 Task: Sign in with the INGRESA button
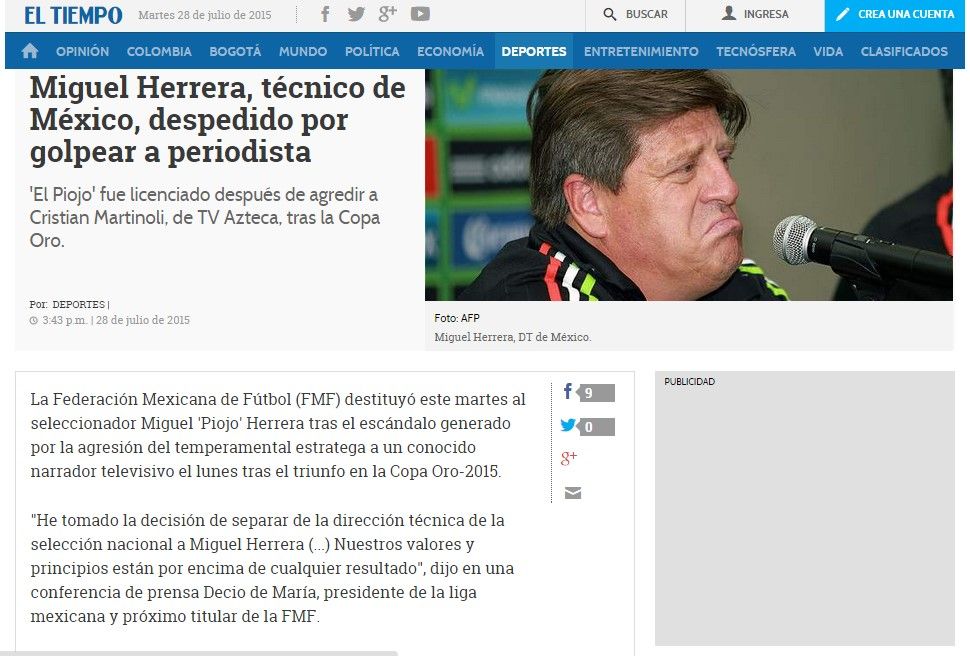[755, 14]
